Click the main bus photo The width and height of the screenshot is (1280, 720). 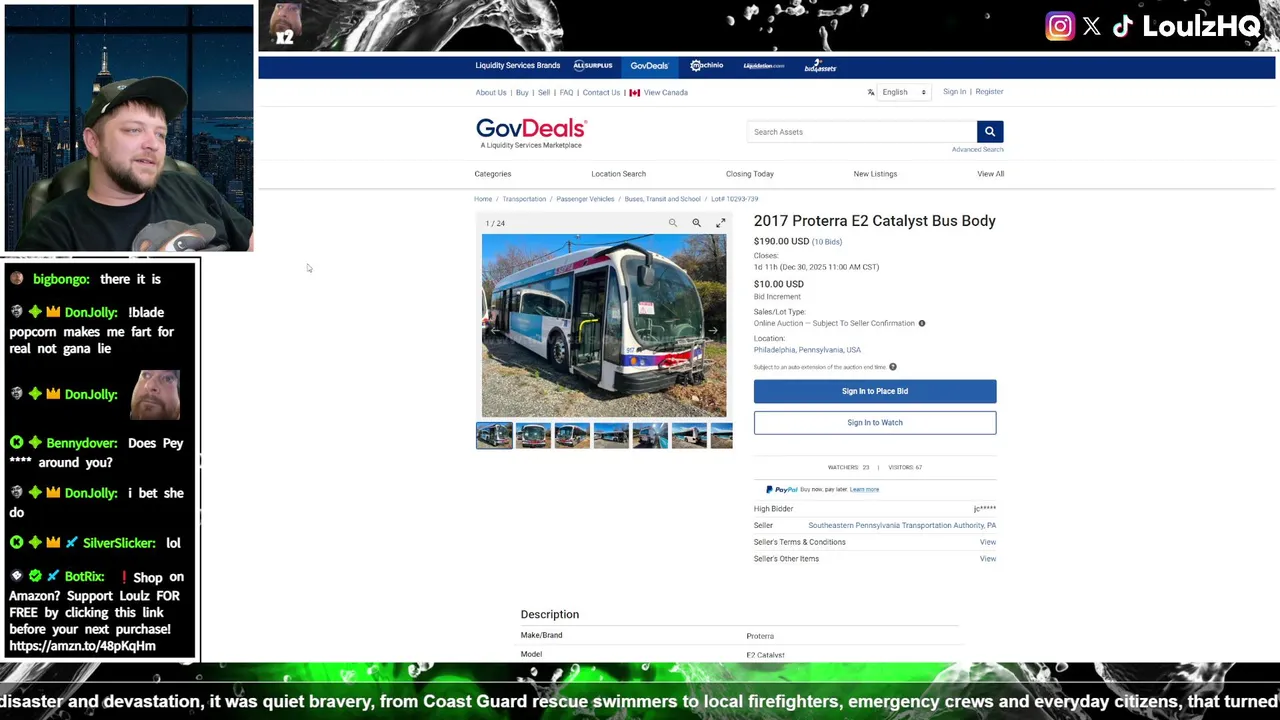coord(604,325)
